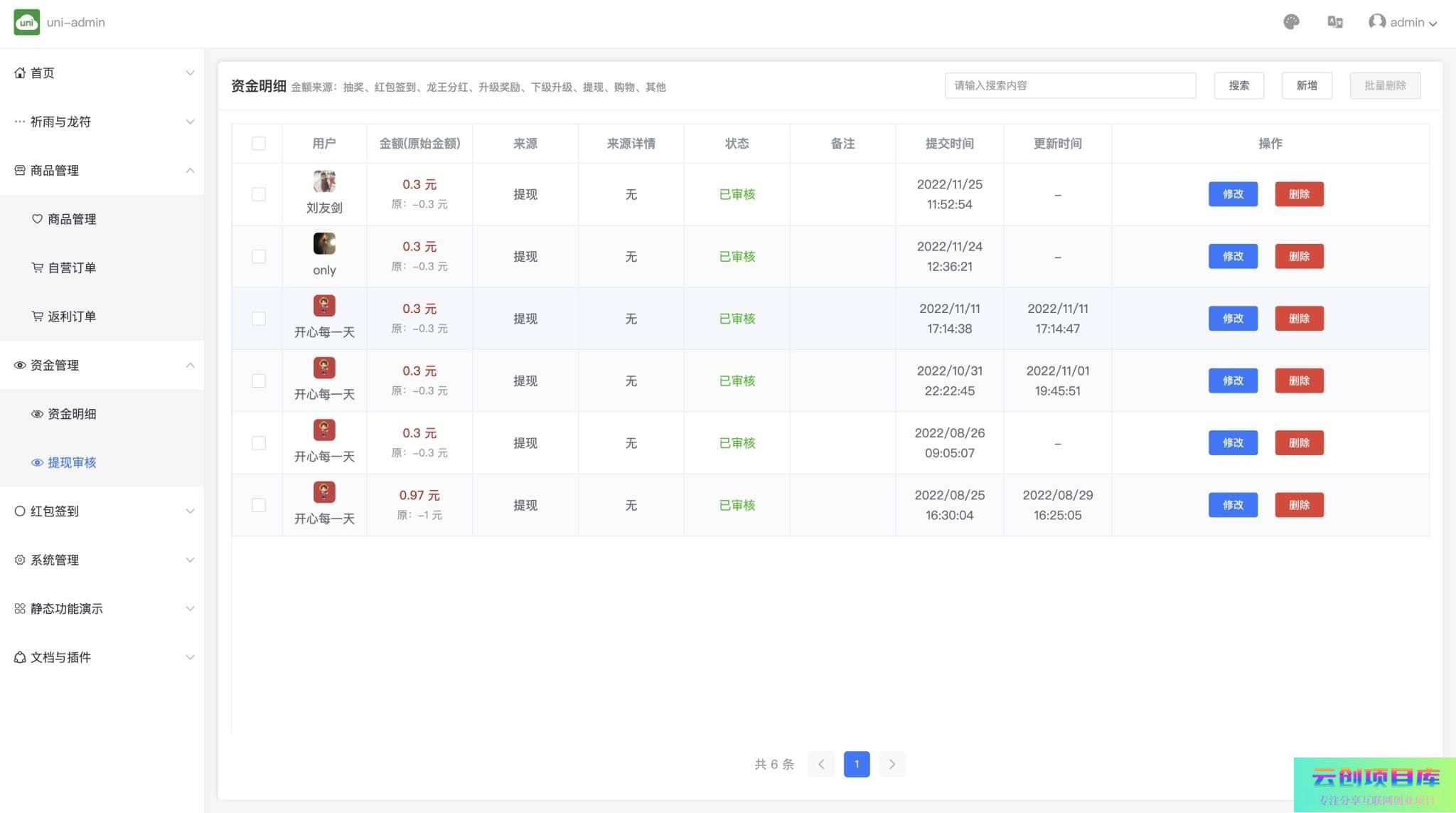Click the gear icon for 系统管理
The height and width of the screenshot is (813, 1456).
20,560
